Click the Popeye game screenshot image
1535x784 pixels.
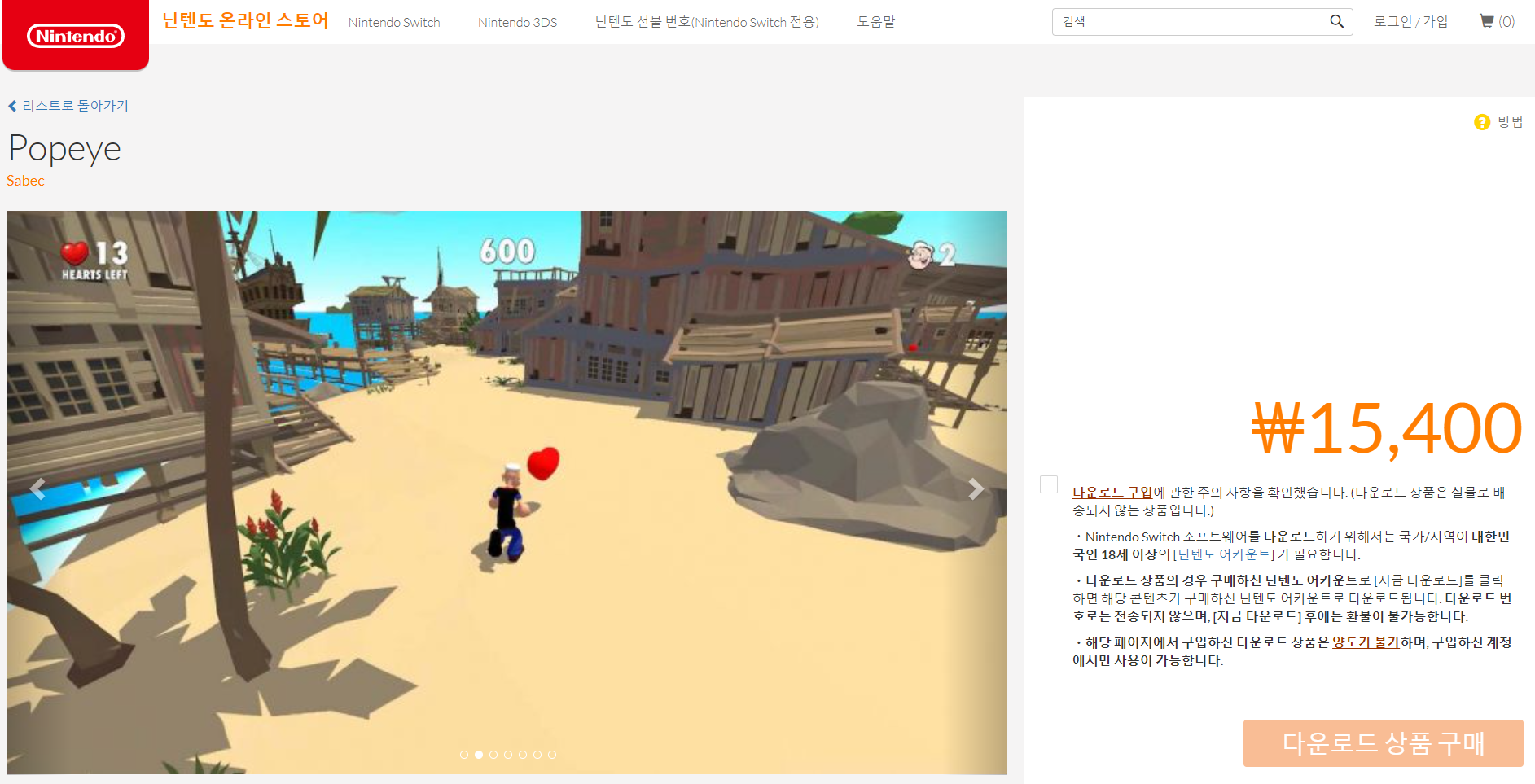click(507, 493)
